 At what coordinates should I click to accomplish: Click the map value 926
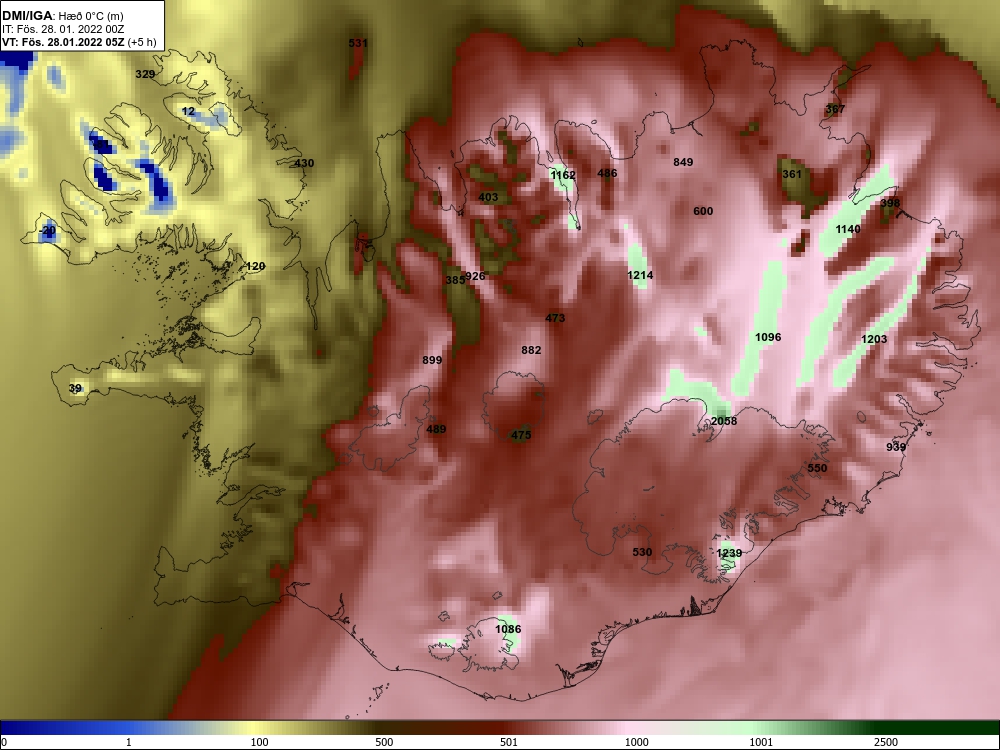475,276
